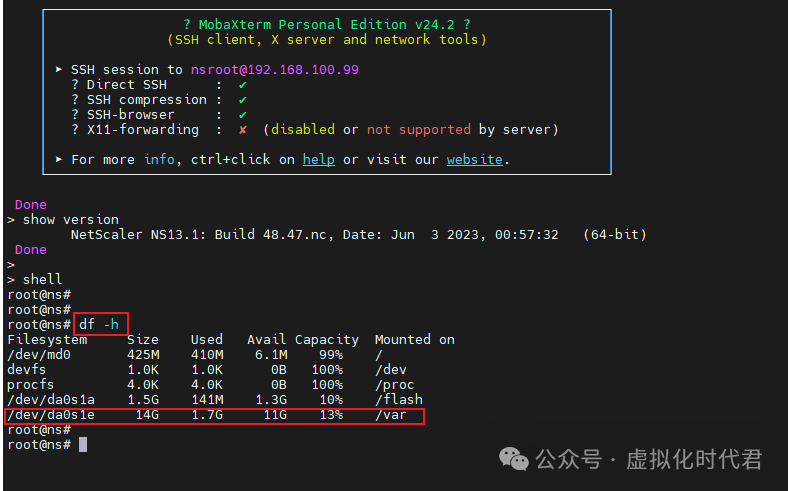Image resolution: width=788 pixels, height=491 pixels.
Task: Click the 99% capacity value
Action: tap(331, 355)
